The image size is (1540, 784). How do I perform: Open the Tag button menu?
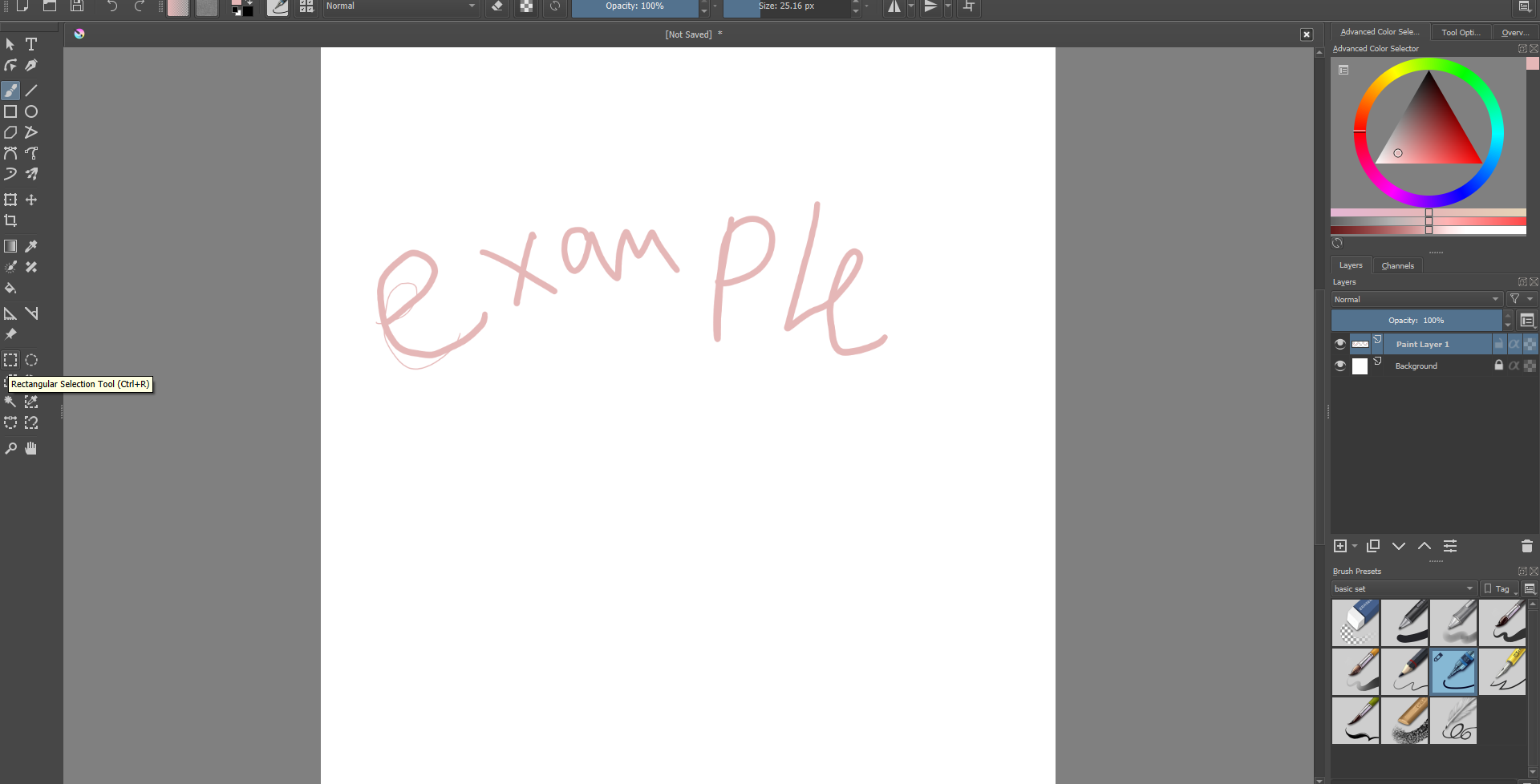pyautogui.click(x=1500, y=588)
